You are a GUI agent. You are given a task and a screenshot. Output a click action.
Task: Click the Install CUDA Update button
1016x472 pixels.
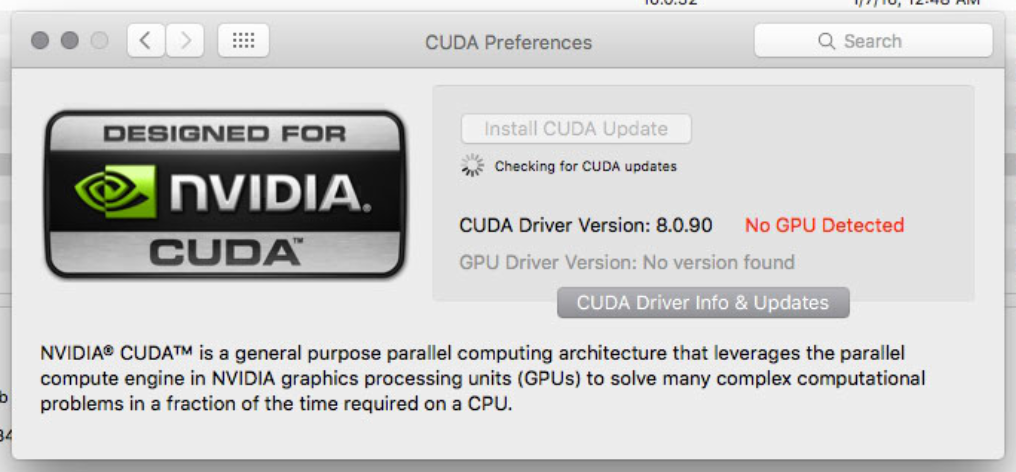576,128
